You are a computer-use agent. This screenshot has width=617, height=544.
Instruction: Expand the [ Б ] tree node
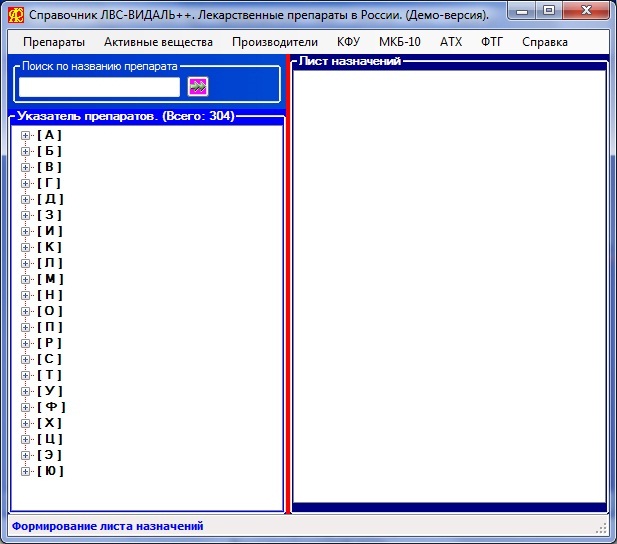point(25,152)
